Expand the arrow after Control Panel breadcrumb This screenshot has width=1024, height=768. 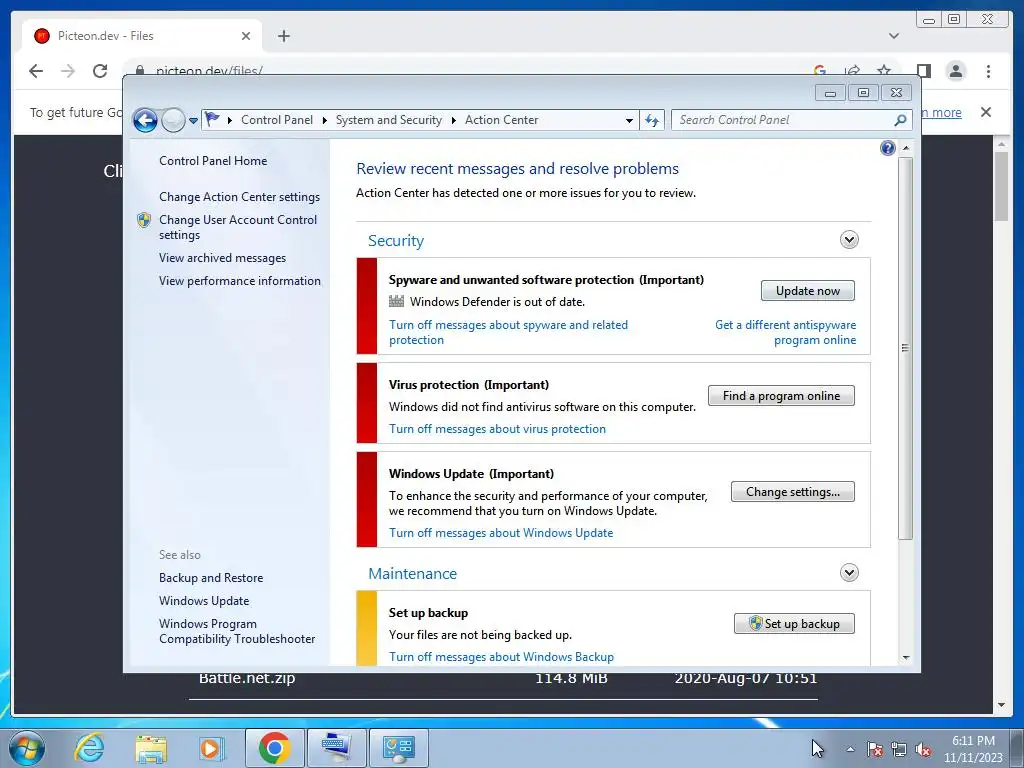click(325, 120)
